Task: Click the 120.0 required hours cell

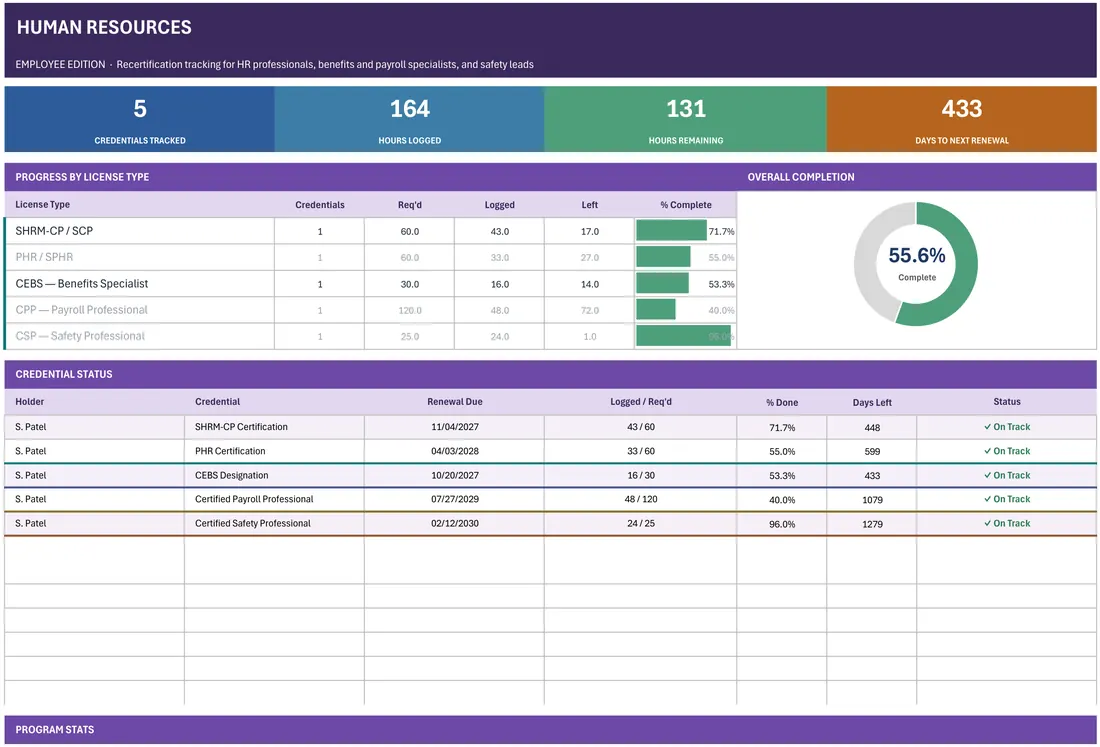Action: pos(410,310)
